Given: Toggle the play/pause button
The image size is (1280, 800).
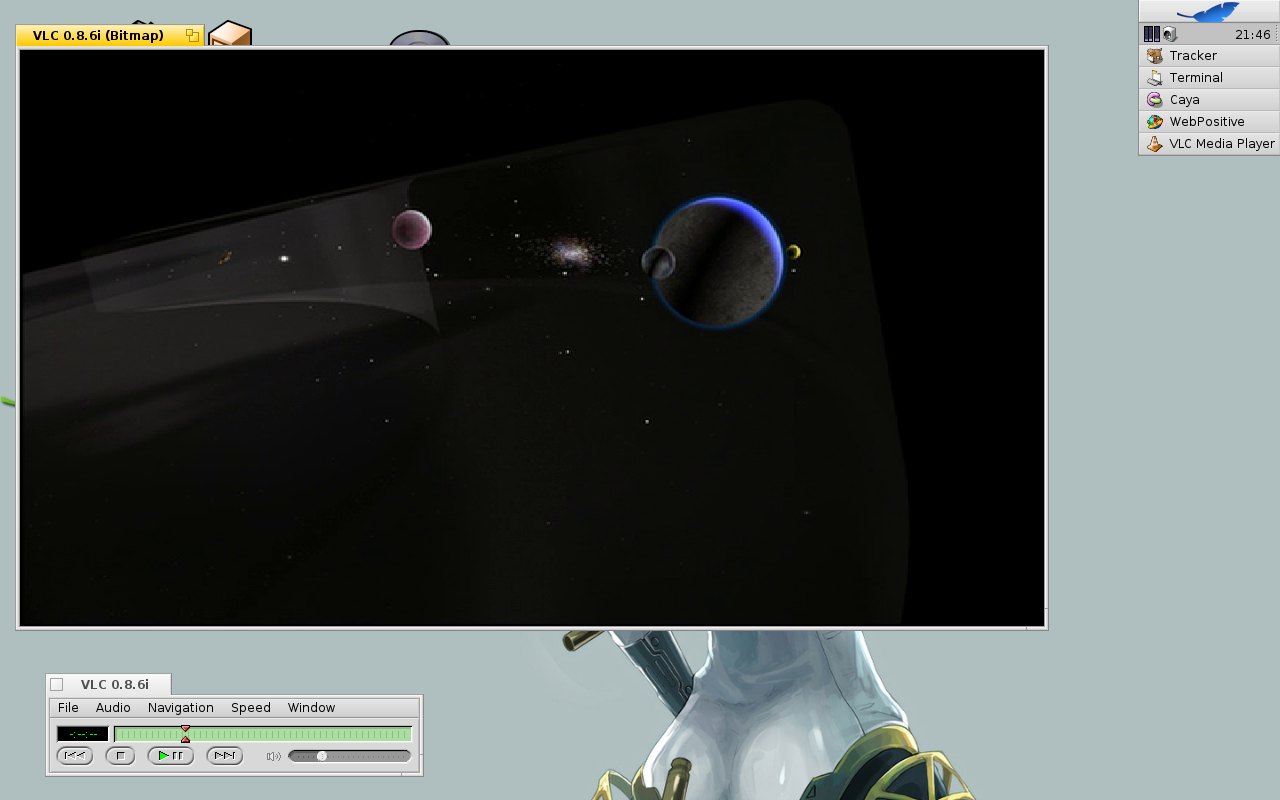Looking at the screenshot, I should [170, 756].
